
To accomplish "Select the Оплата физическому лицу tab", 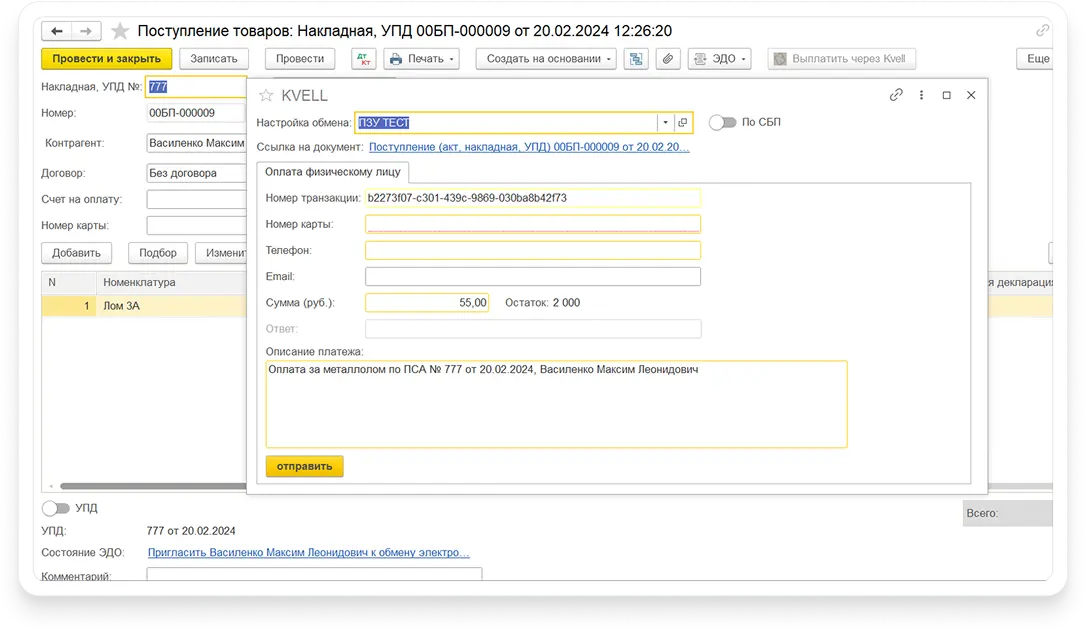I will pyautogui.click(x=318, y=171).
